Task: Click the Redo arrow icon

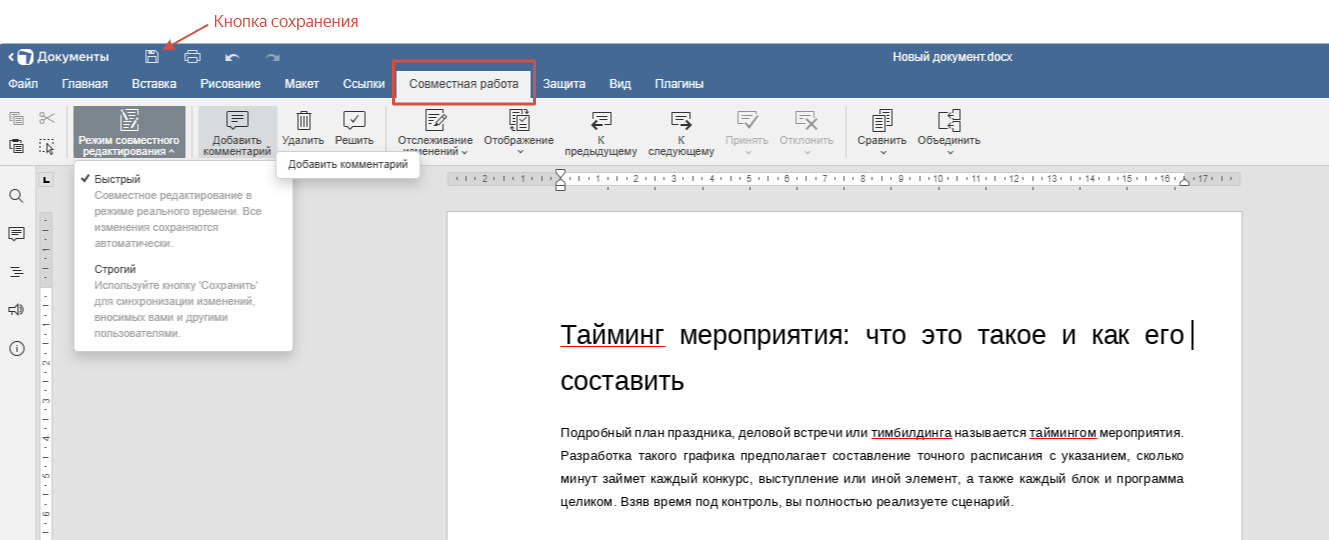Action: point(272,57)
